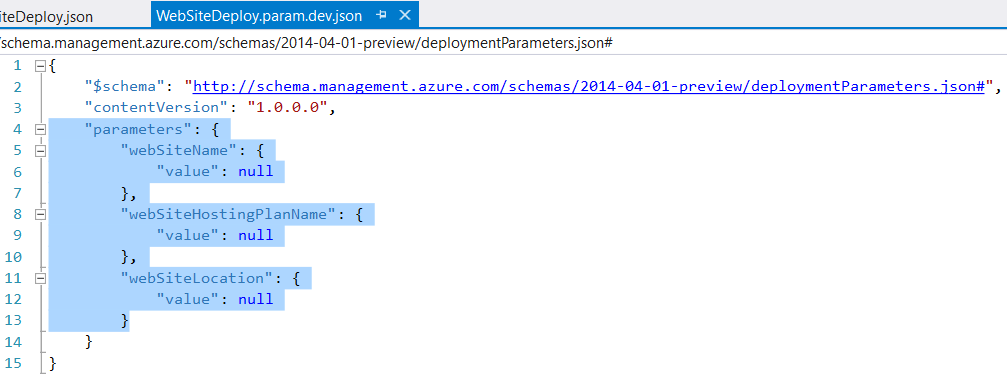Click the "value" key on line 9
This screenshot has height=384, width=1007.
(x=188, y=235)
